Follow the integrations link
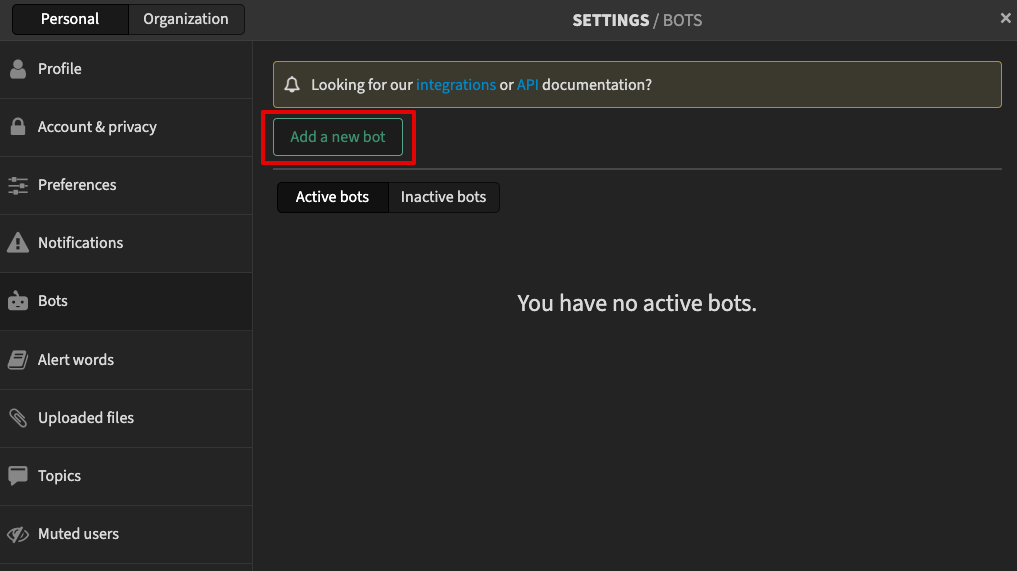The height and width of the screenshot is (571, 1017). 456,85
